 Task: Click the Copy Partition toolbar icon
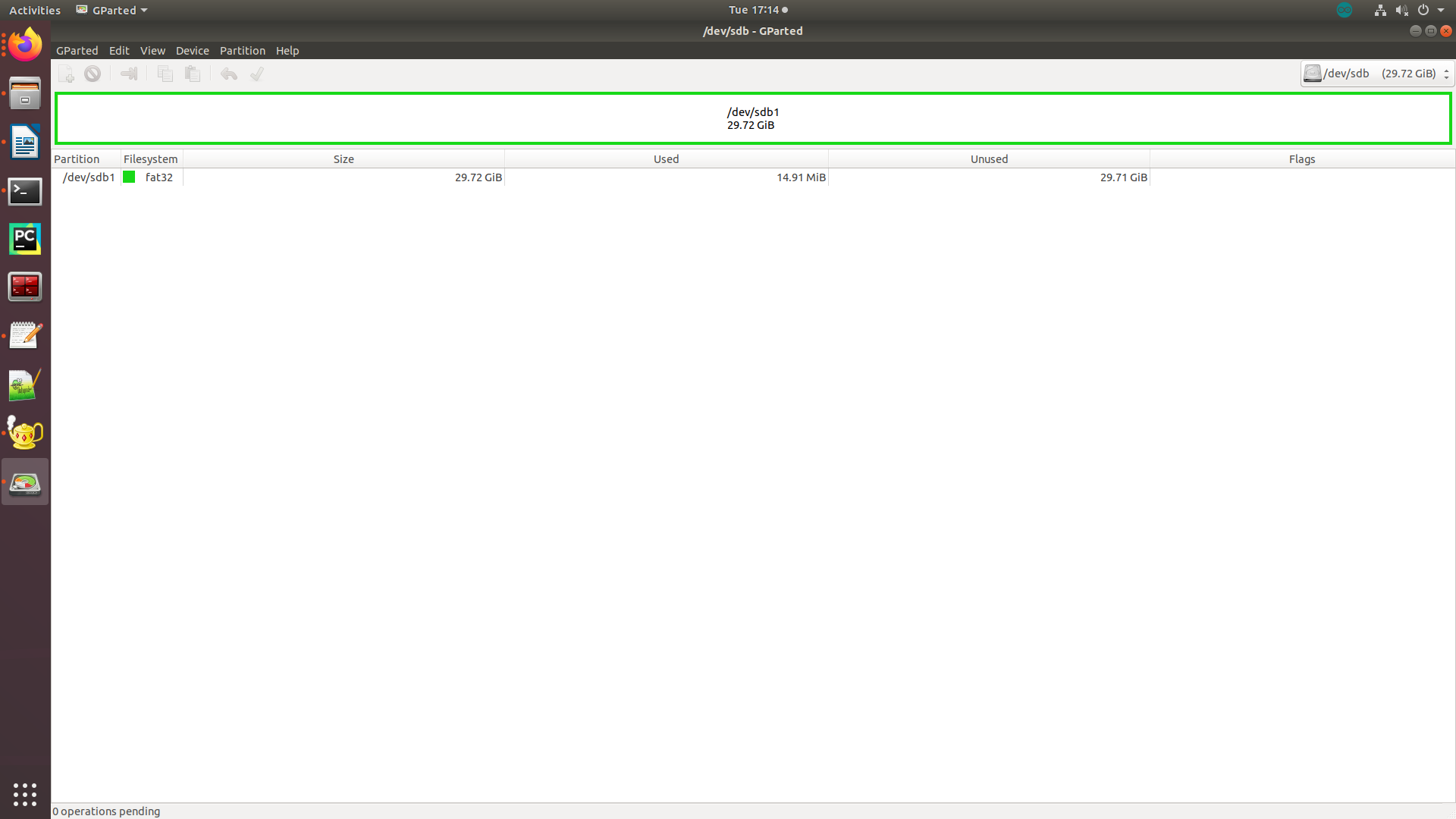(165, 74)
